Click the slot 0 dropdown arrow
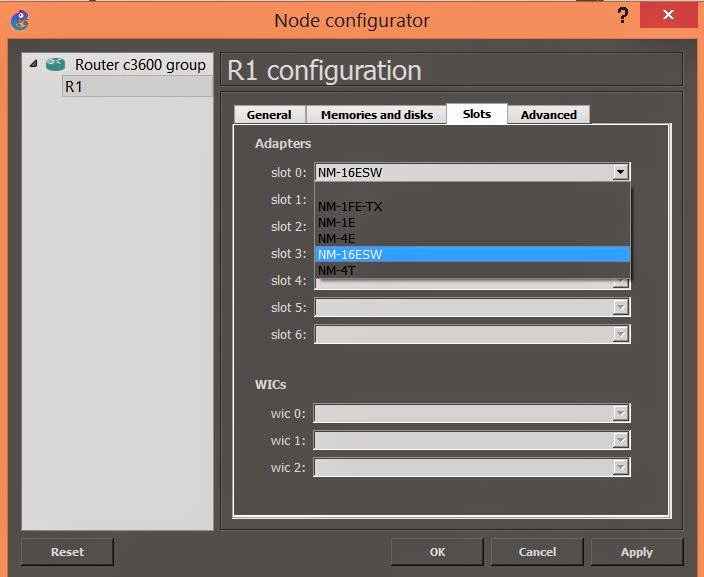 click(620, 172)
